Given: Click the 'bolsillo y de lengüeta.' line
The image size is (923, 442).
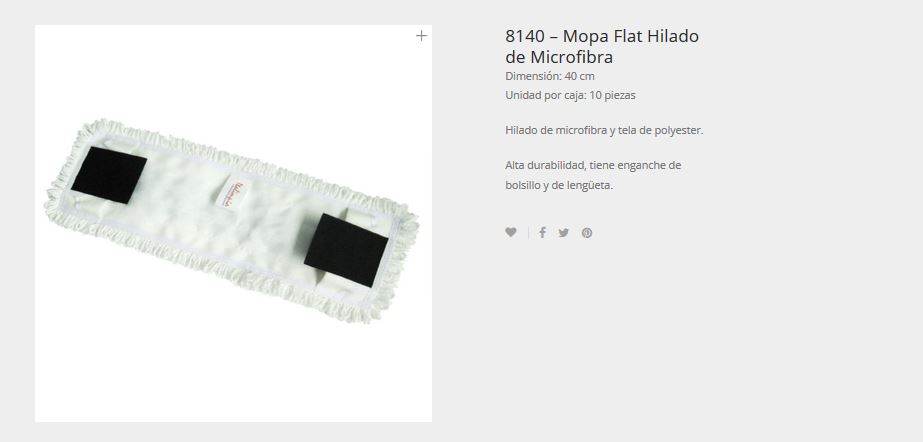Looking at the screenshot, I should 559,185.
